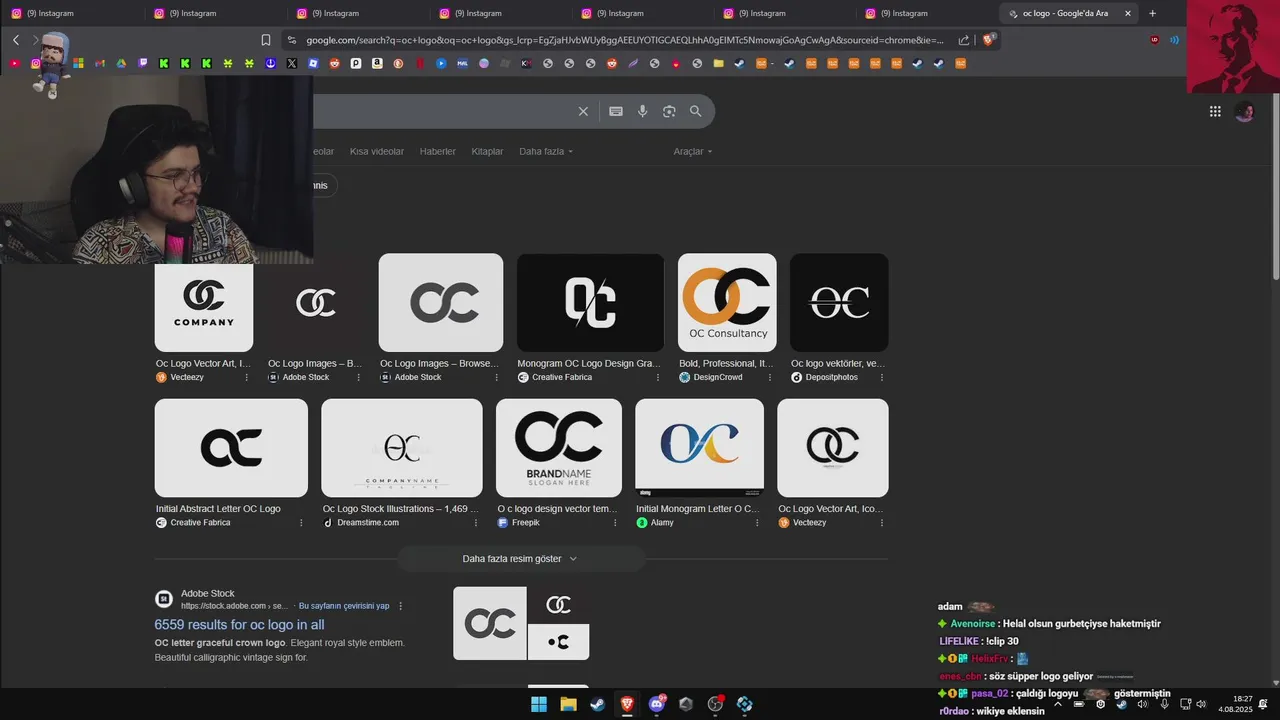Show hidden system tray icons

(x=1057, y=704)
